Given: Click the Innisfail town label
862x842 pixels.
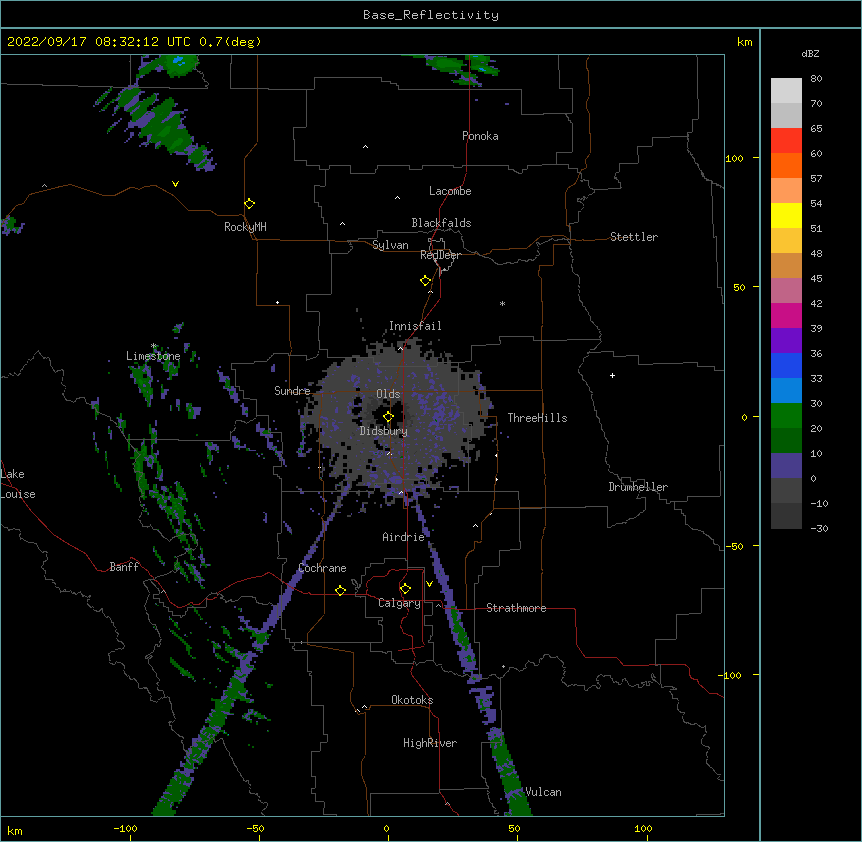Looking at the screenshot, I should click(x=415, y=326).
